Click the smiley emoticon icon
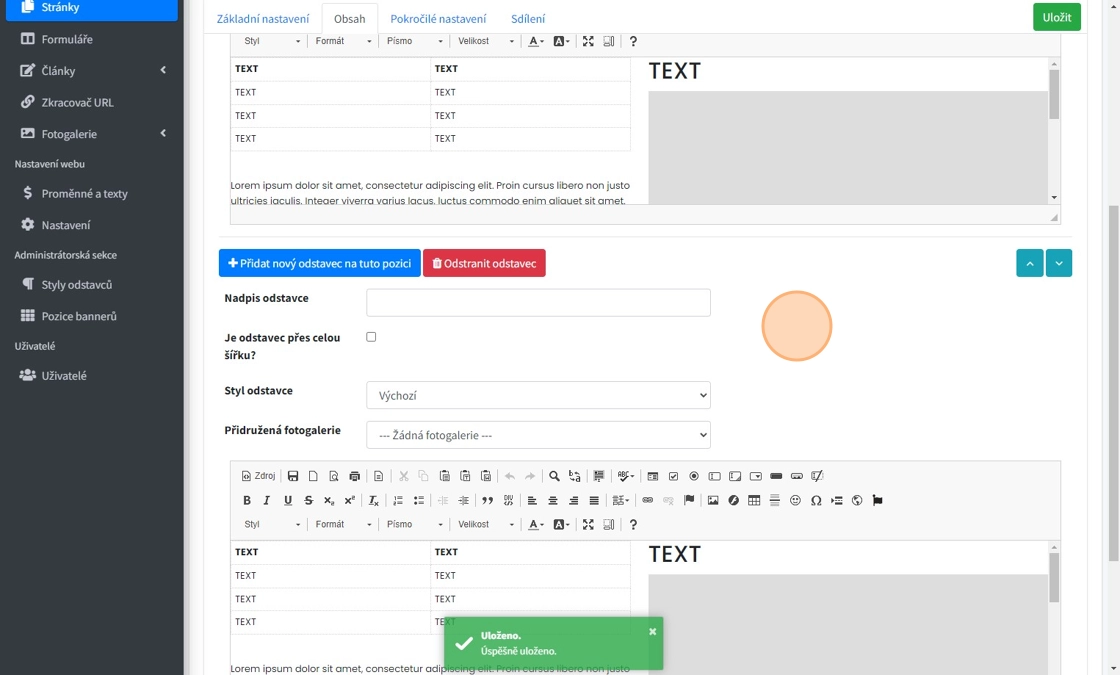The image size is (1120, 675). tap(795, 500)
